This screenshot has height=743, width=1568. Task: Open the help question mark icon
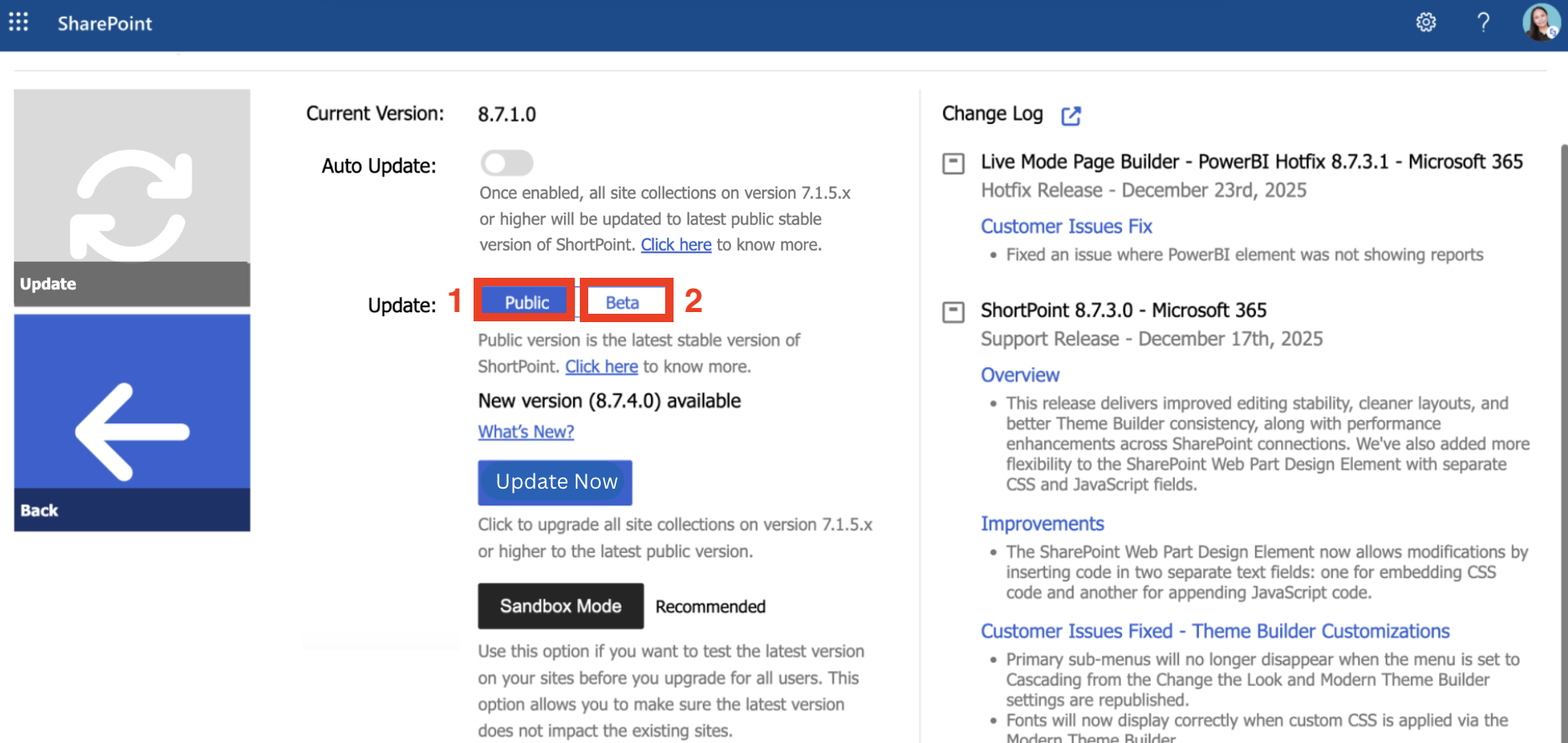coord(1483,23)
